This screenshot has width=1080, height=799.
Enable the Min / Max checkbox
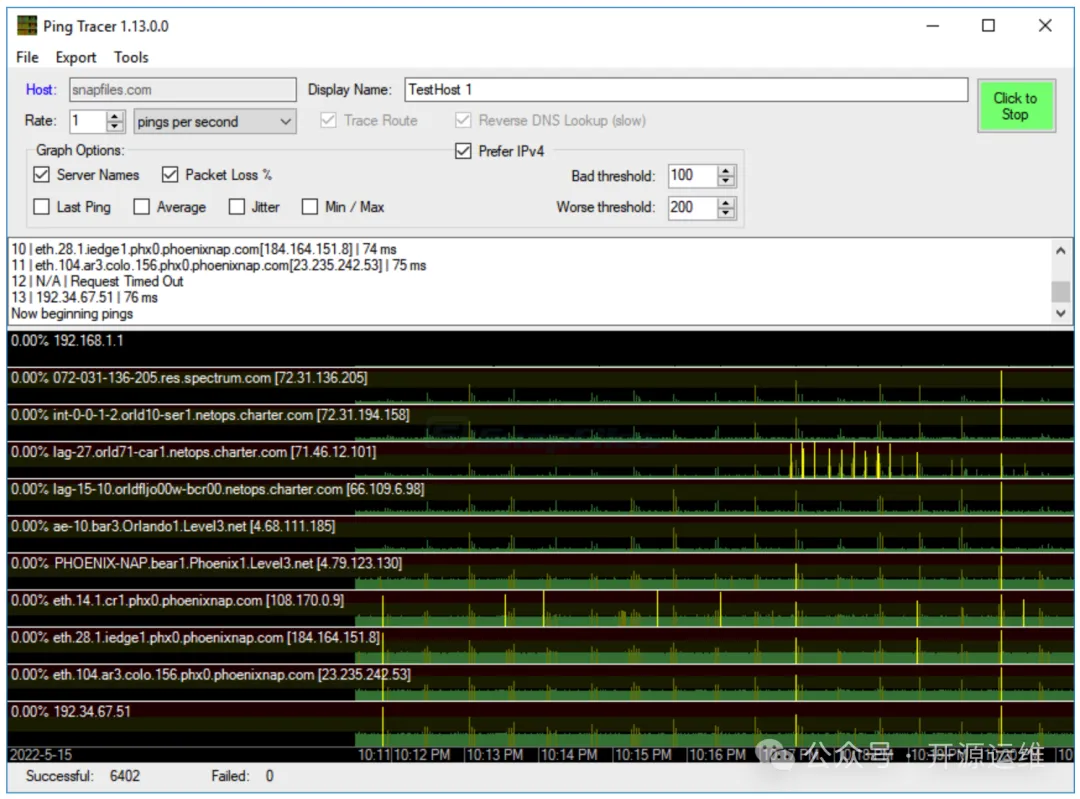click(310, 207)
